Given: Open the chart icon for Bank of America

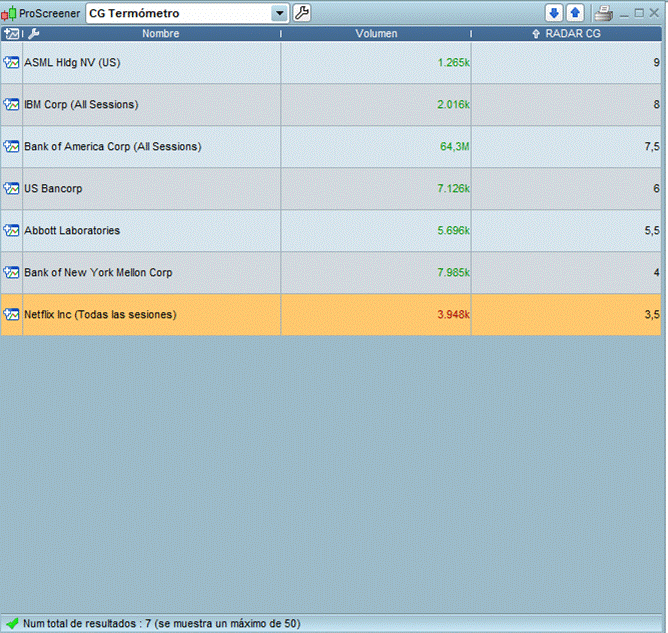Looking at the screenshot, I should click(x=11, y=146).
